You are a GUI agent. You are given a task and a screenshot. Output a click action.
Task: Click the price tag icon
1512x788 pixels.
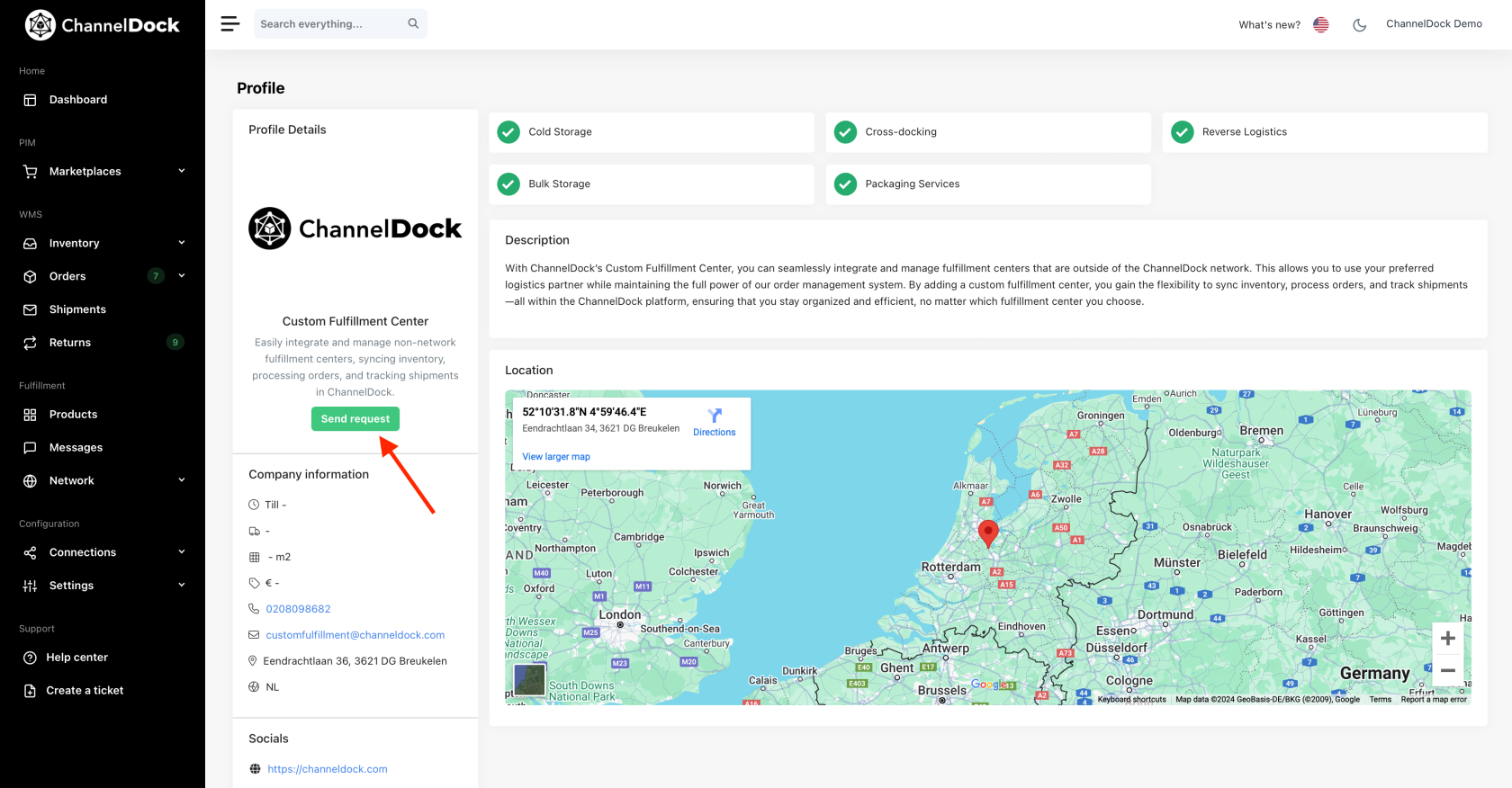[x=254, y=583]
